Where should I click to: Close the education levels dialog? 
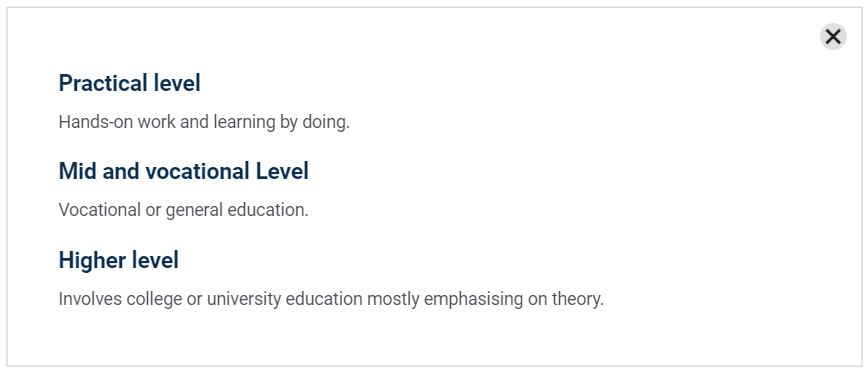click(833, 37)
